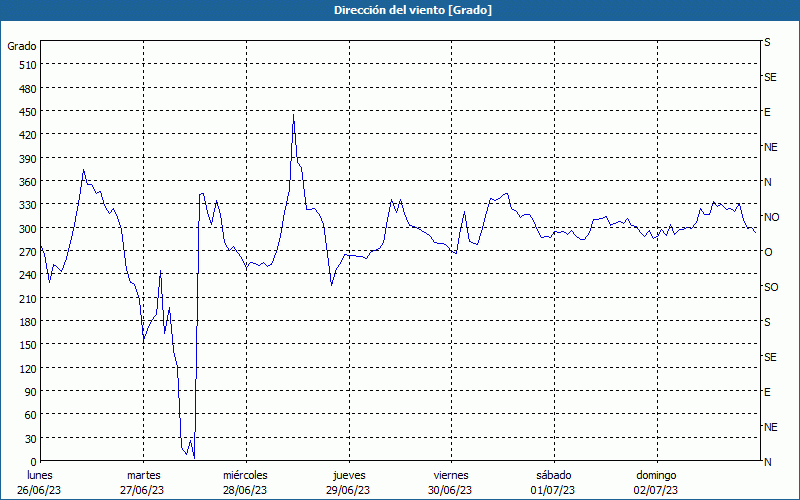Click the 'S' compass label beside the 180 line
The image size is (800, 500).
(x=767, y=322)
